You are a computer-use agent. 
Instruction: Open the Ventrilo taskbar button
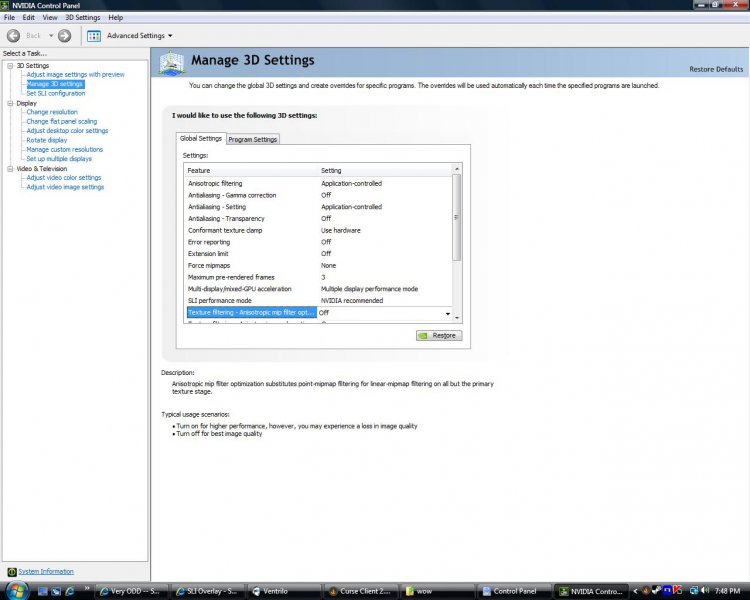pyautogui.click(x=284, y=591)
